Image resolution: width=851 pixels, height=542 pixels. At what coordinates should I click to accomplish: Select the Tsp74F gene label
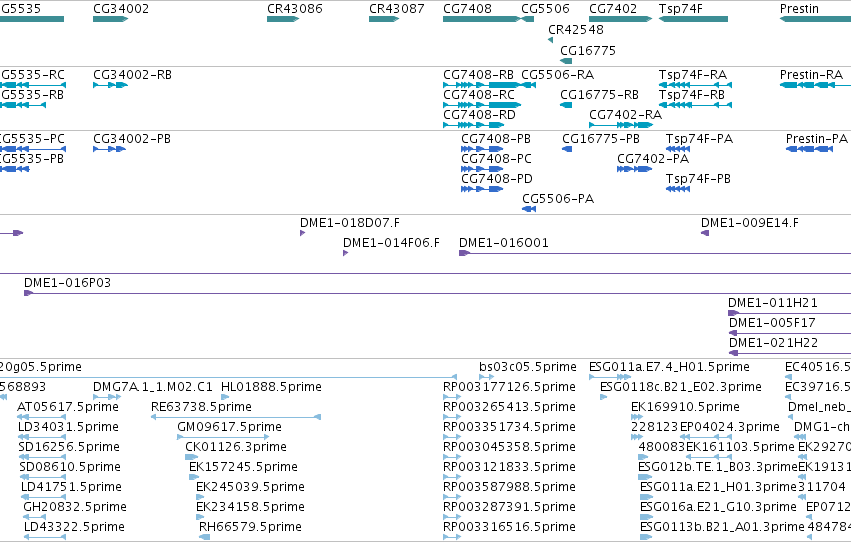(681, 9)
